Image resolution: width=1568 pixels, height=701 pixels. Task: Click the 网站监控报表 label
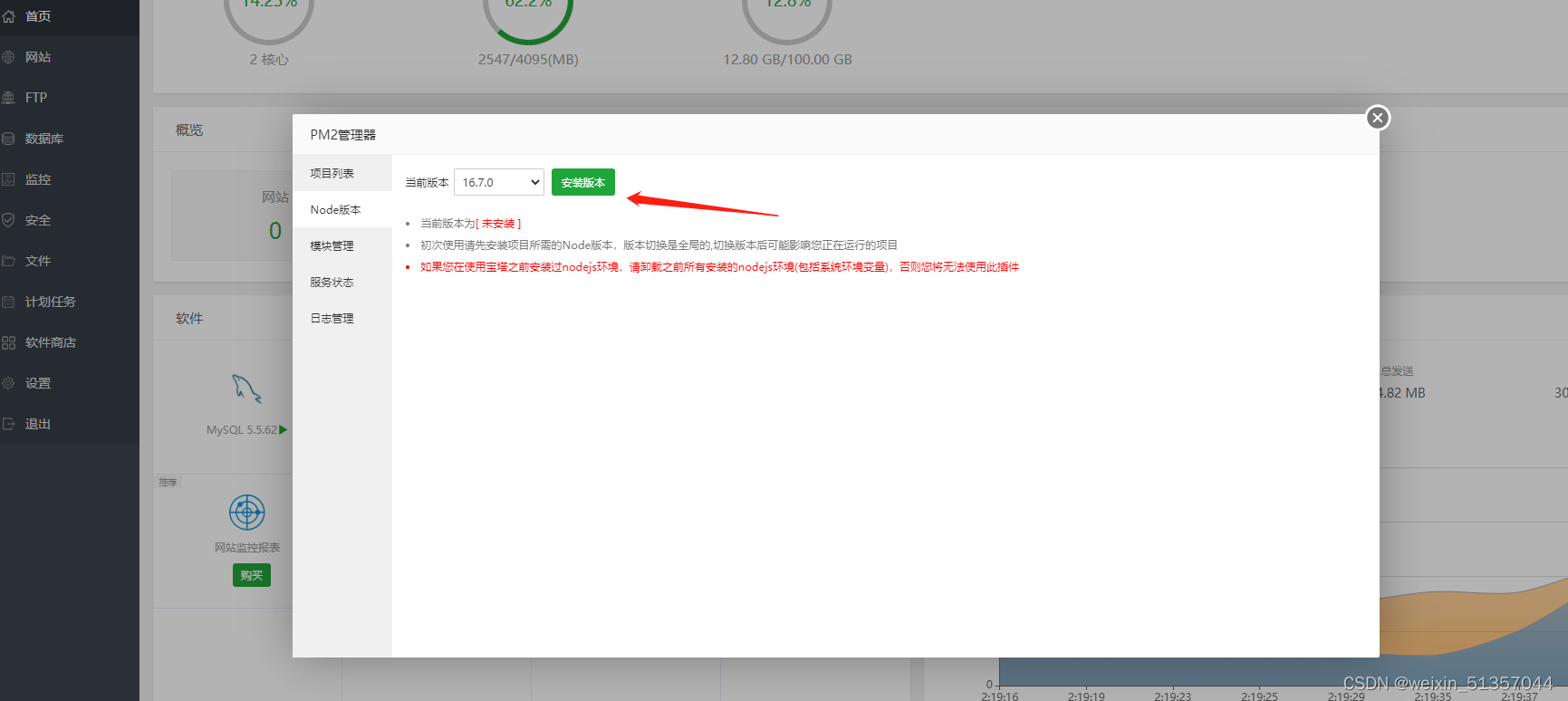click(247, 548)
